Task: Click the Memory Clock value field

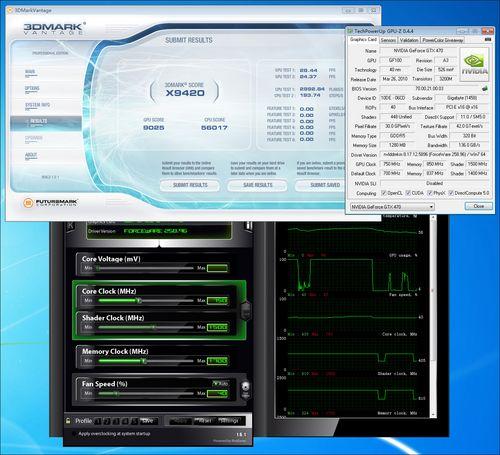Action: tap(218, 361)
